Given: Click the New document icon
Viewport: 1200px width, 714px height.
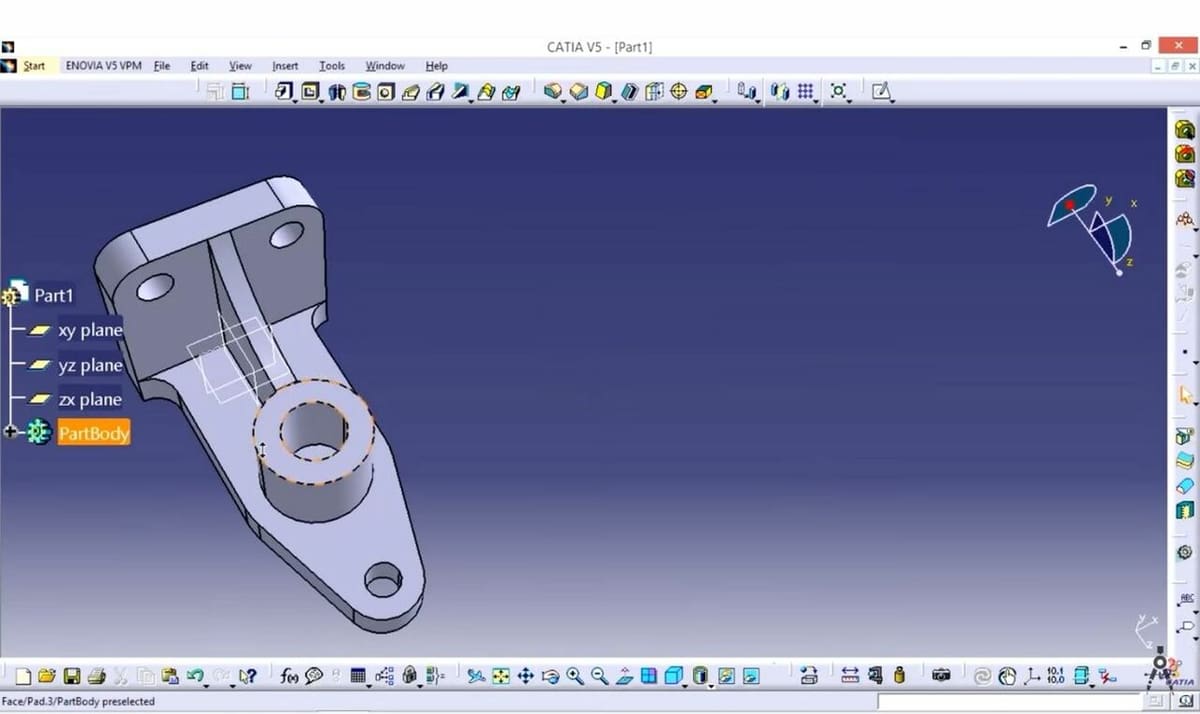Looking at the screenshot, I should 22,676.
